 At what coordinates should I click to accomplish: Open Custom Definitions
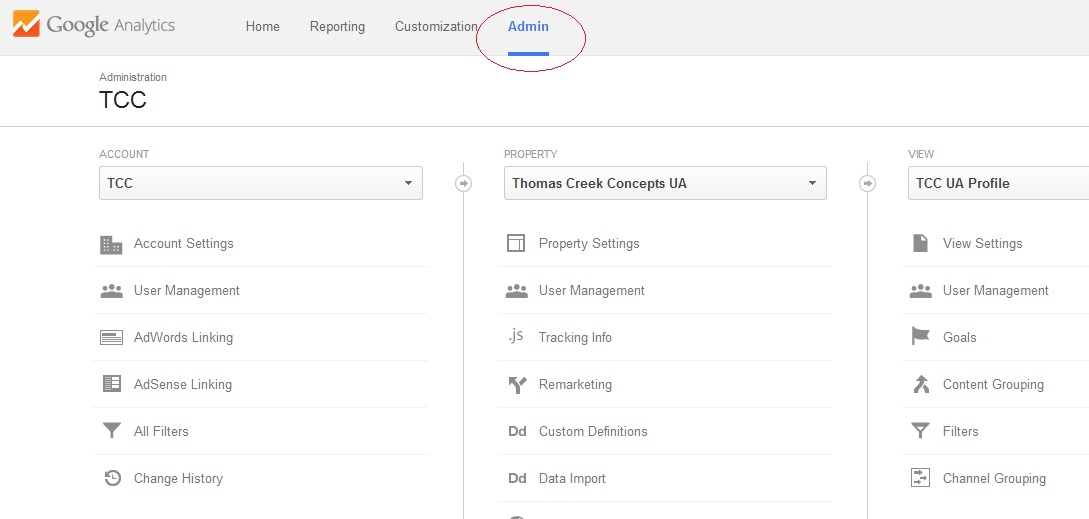593,431
